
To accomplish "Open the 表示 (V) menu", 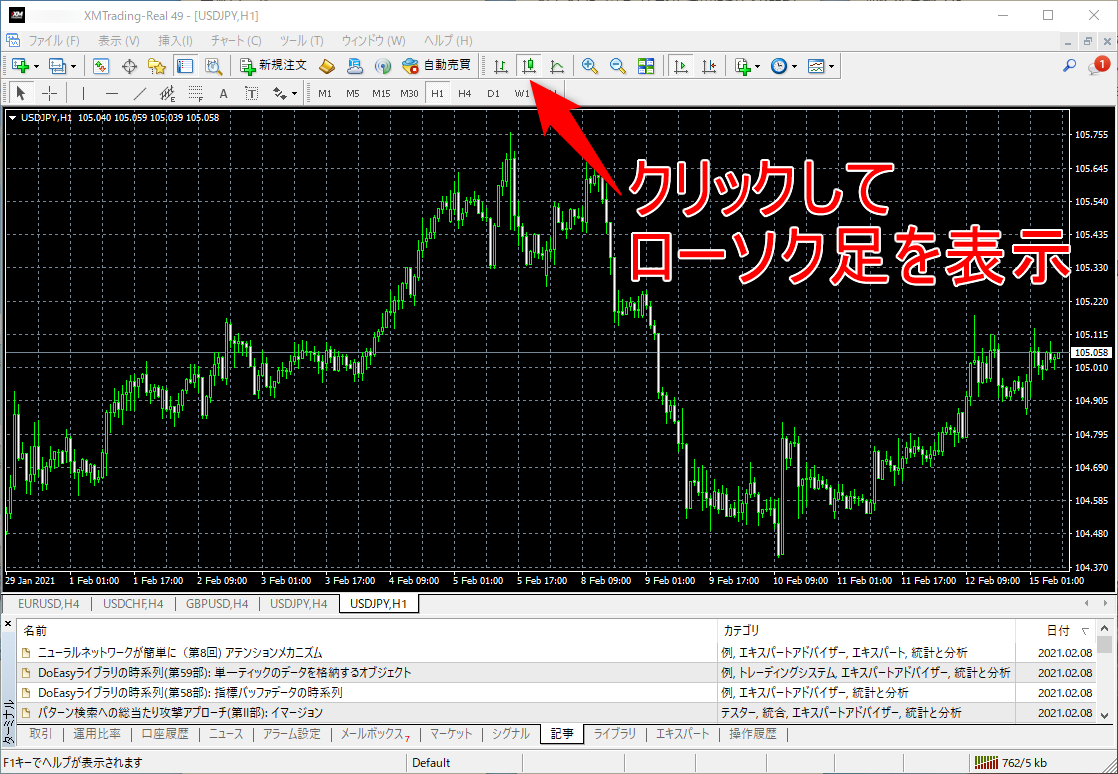I will [x=118, y=41].
